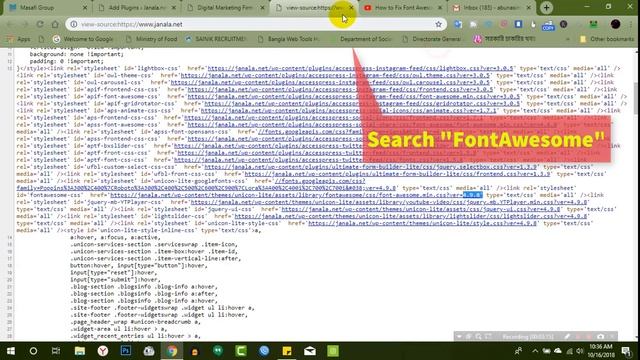Open the Directorate General bookmark
This screenshot has width=640, height=360.
(x=432, y=39)
